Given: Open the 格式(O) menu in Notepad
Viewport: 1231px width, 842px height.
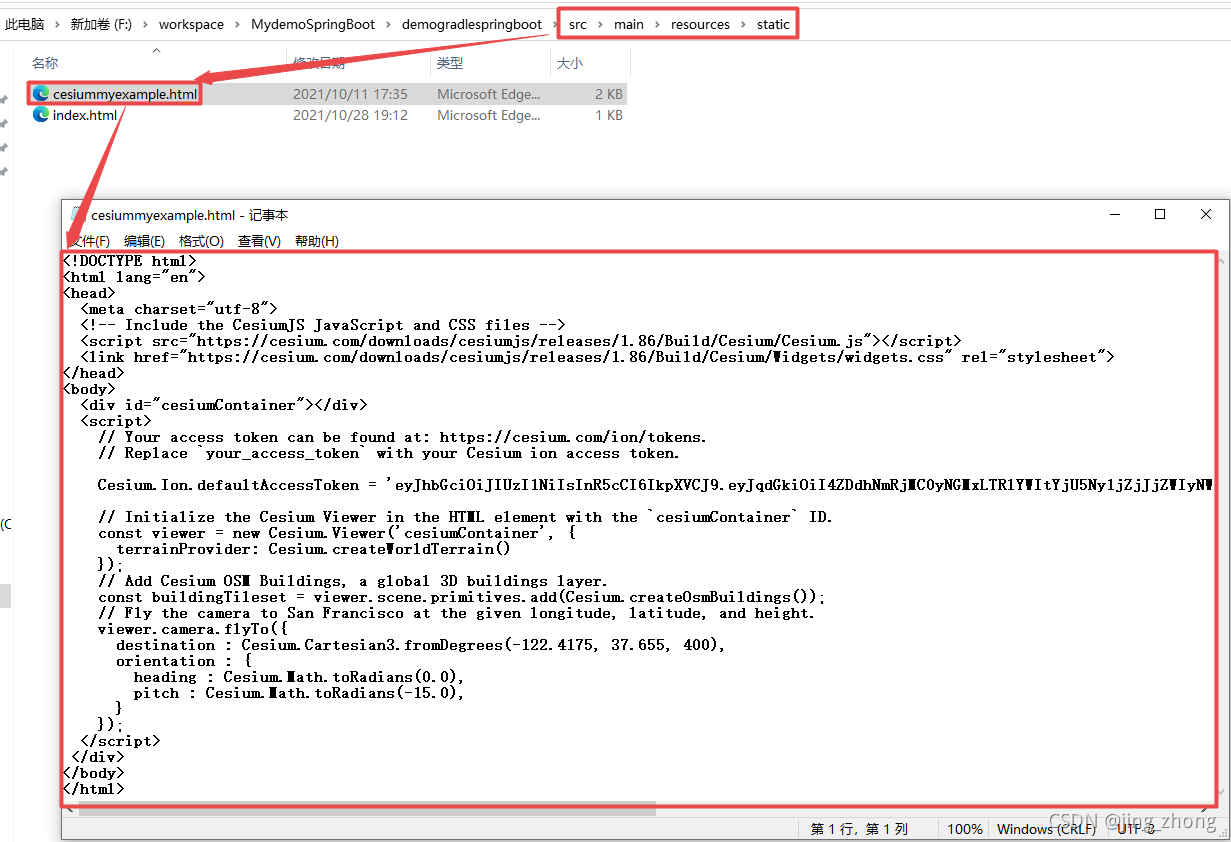Looking at the screenshot, I should coord(201,241).
